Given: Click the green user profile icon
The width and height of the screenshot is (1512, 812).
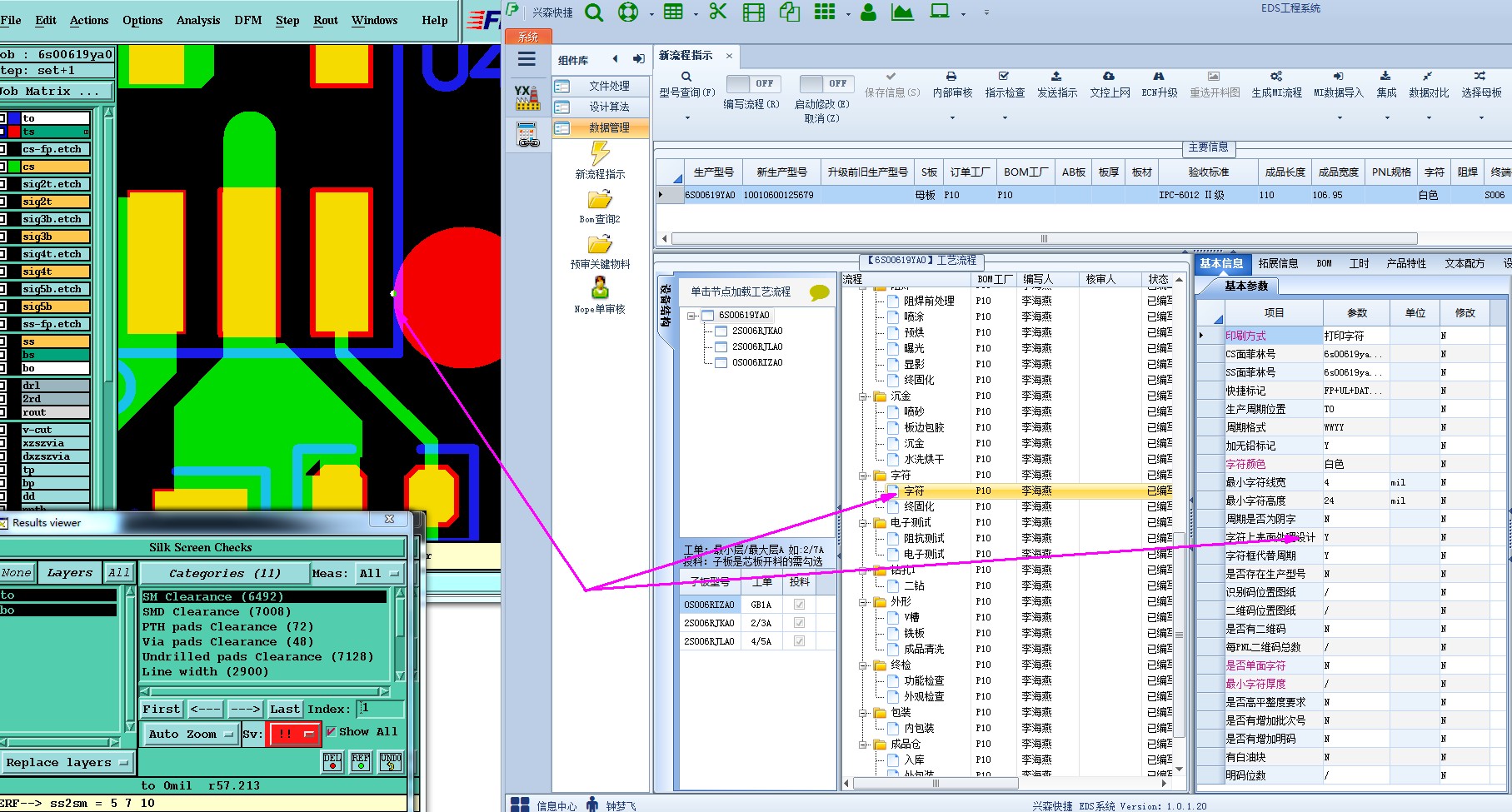Looking at the screenshot, I should tap(868, 12).
